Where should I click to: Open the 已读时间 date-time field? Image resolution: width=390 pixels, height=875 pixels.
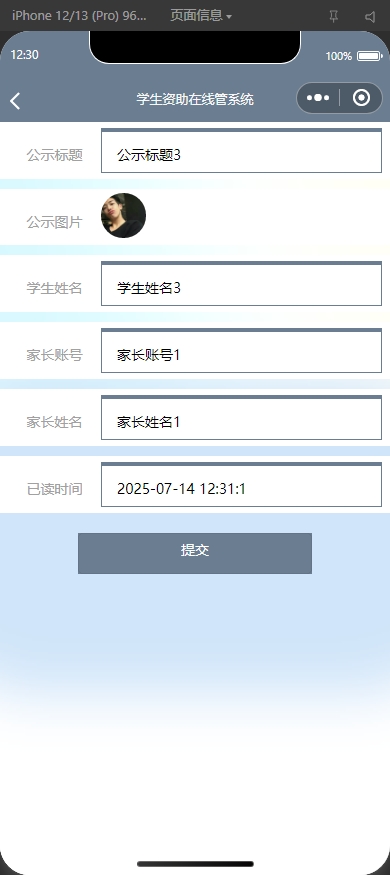coord(241,484)
